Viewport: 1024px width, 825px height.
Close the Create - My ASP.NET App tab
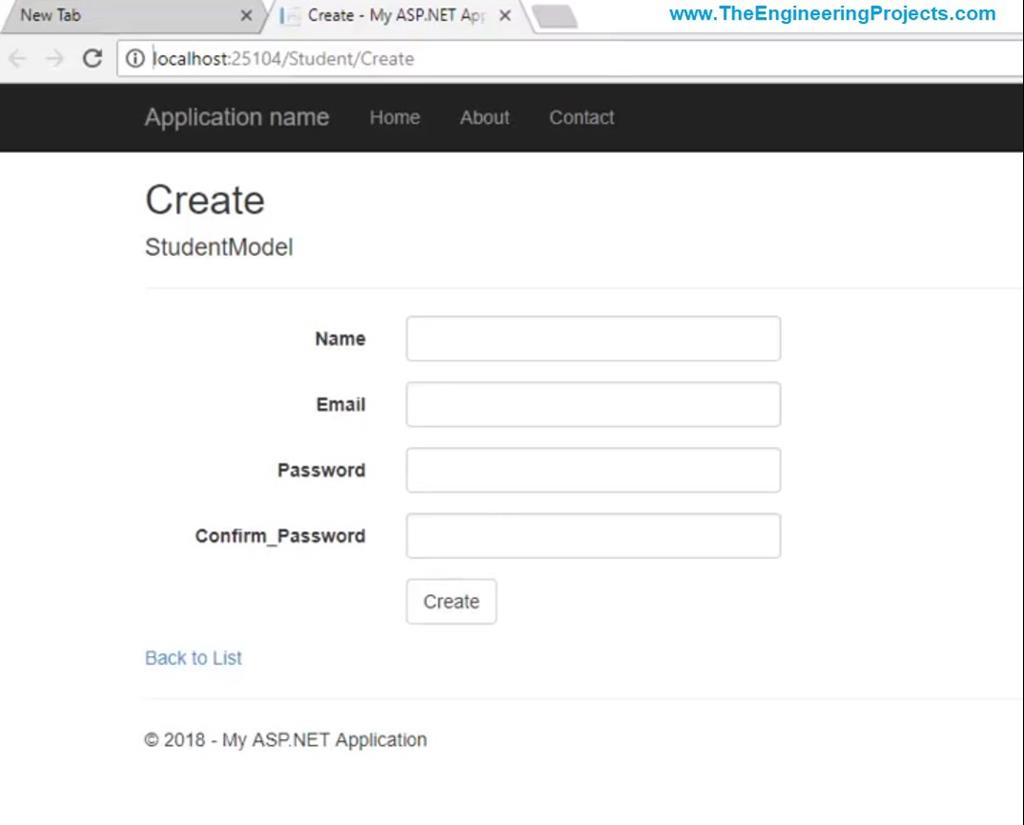click(505, 16)
